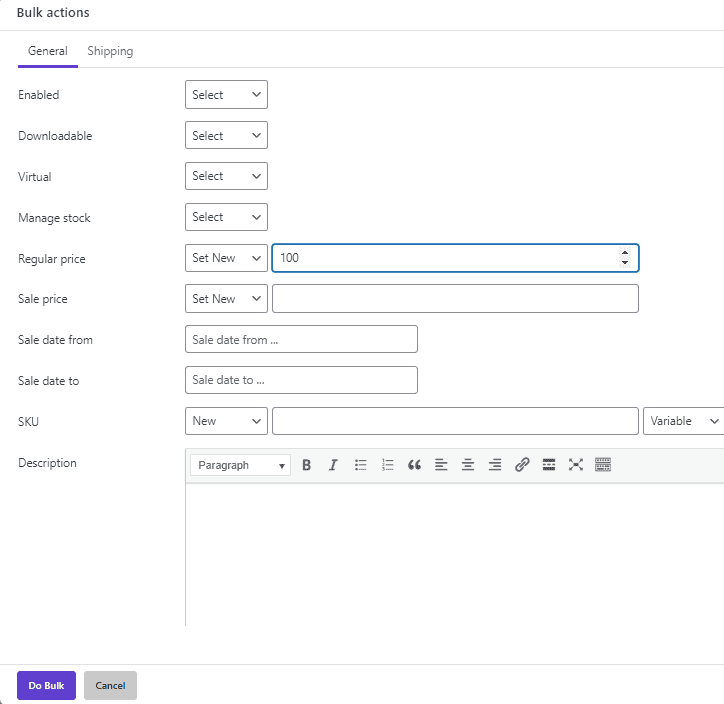This screenshot has height=704, width=724.
Task: Click the Sale date from field
Action: pyautogui.click(x=301, y=340)
